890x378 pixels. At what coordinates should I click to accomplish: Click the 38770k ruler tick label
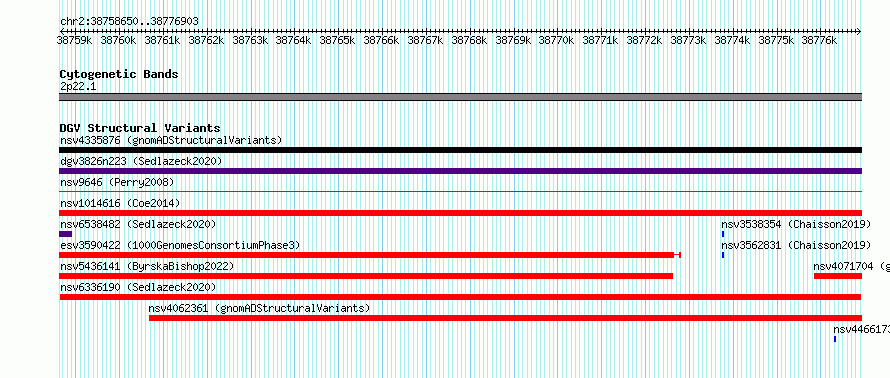pos(557,40)
